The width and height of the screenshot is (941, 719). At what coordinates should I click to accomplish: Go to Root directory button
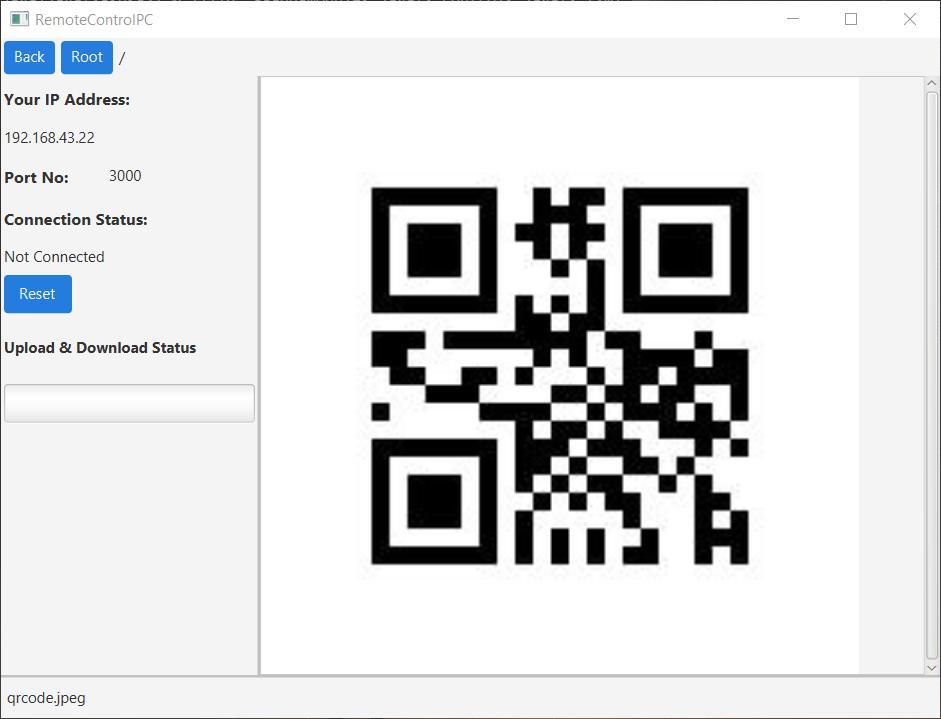click(x=87, y=58)
